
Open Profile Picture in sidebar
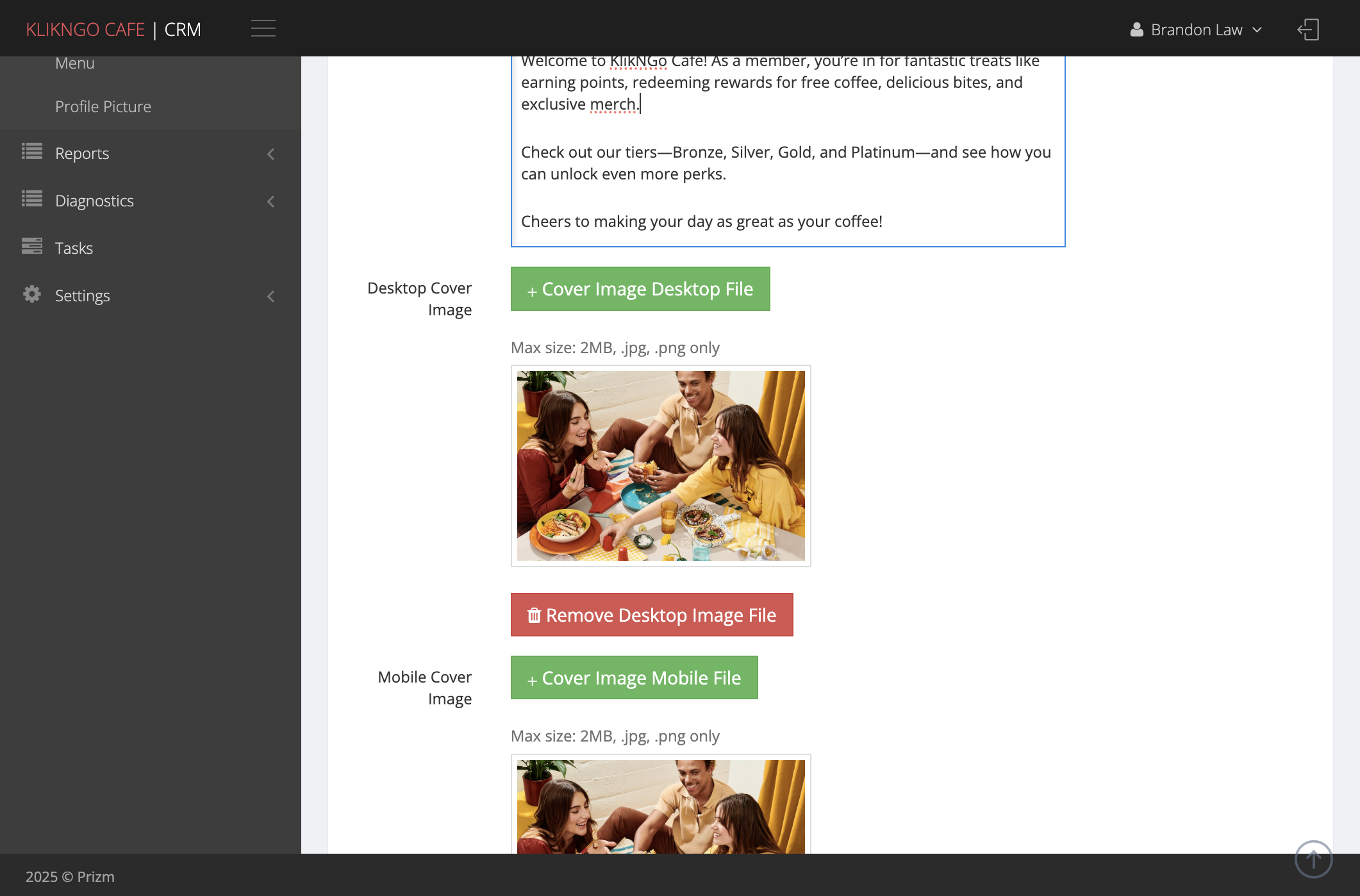[x=103, y=106]
